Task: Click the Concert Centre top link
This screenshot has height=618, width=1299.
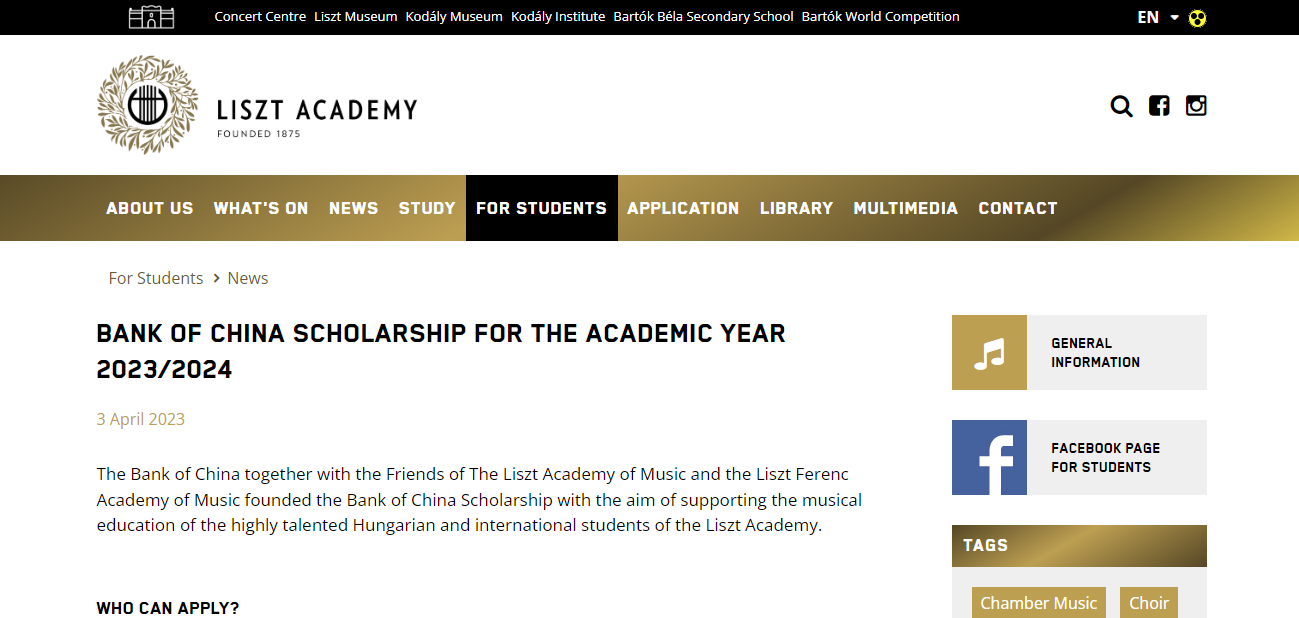Action: (x=260, y=17)
